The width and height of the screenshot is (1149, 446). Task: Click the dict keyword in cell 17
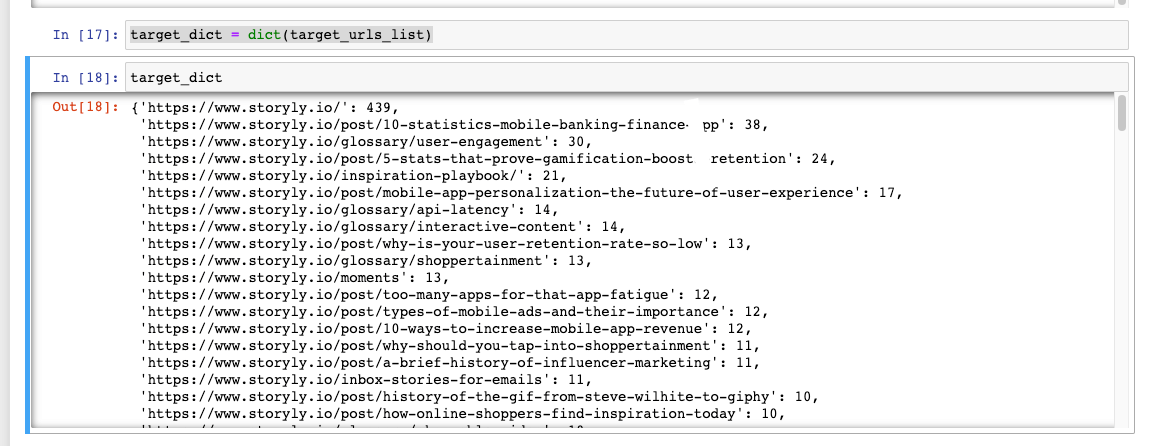point(265,35)
